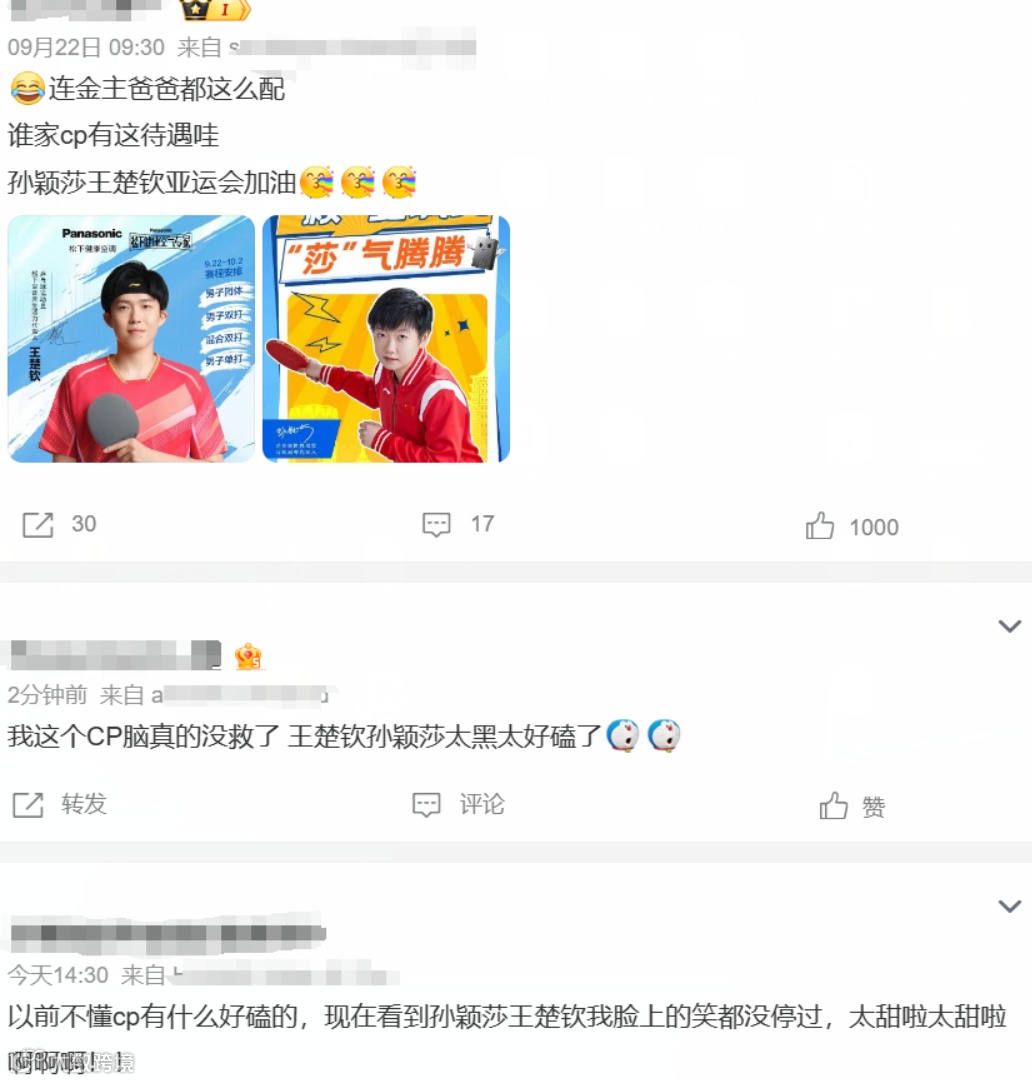
Task: Expand the second post's chevron menu
Action: pos(1010,626)
